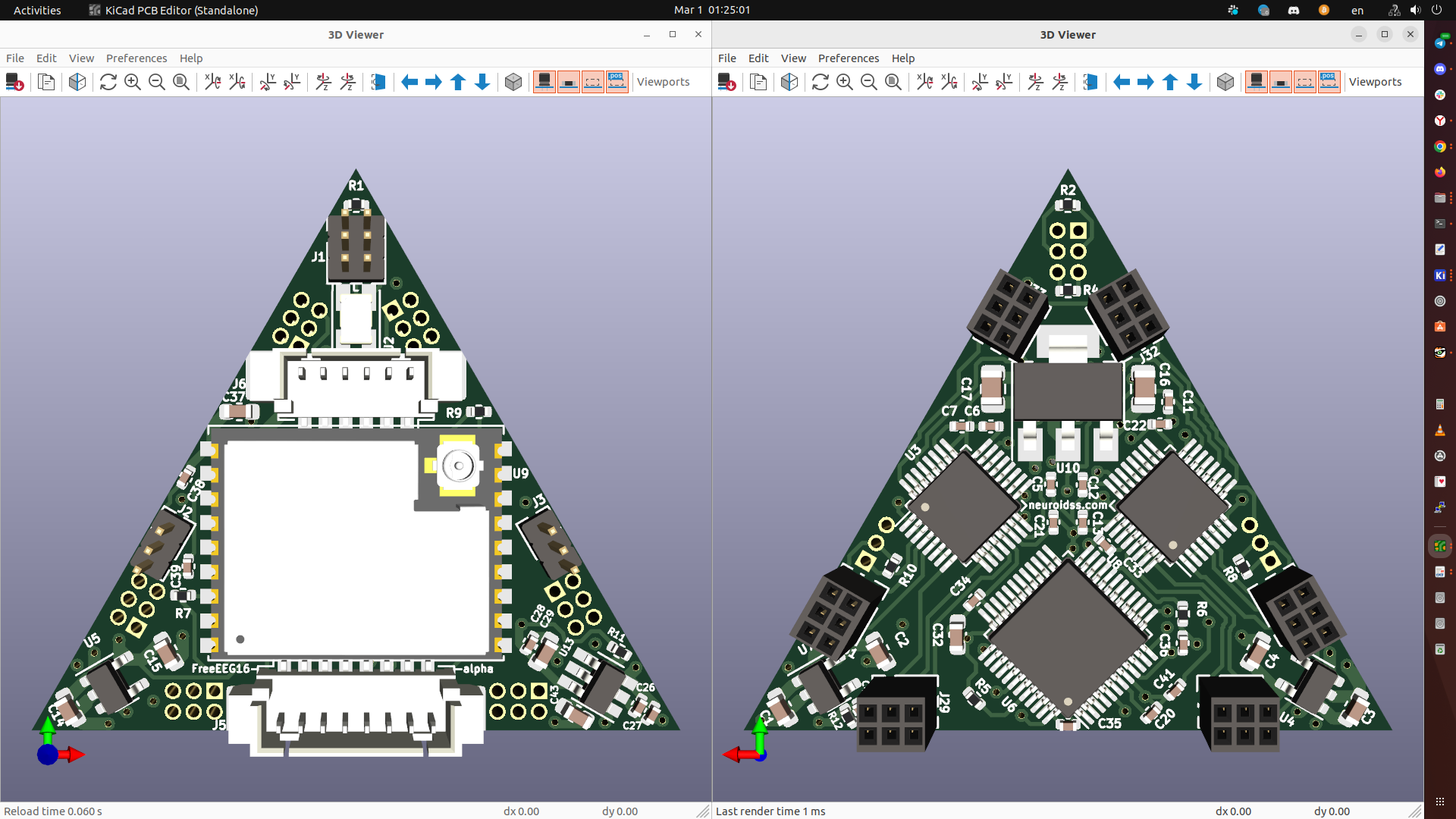This screenshot has width=1456, height=819.
Task: Move board left arrow in left viewer
Action: [x=409, y=82]
